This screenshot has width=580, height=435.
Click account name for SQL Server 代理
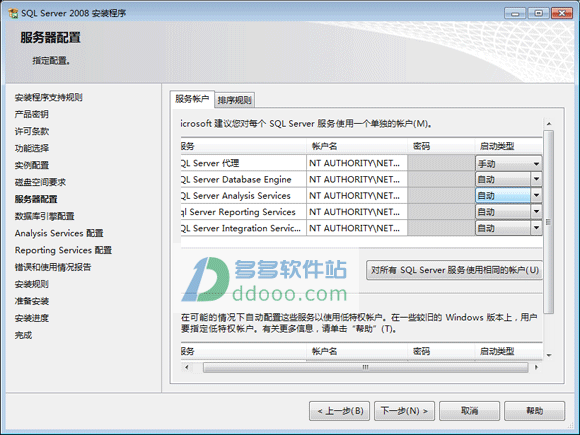pos(357,163)
